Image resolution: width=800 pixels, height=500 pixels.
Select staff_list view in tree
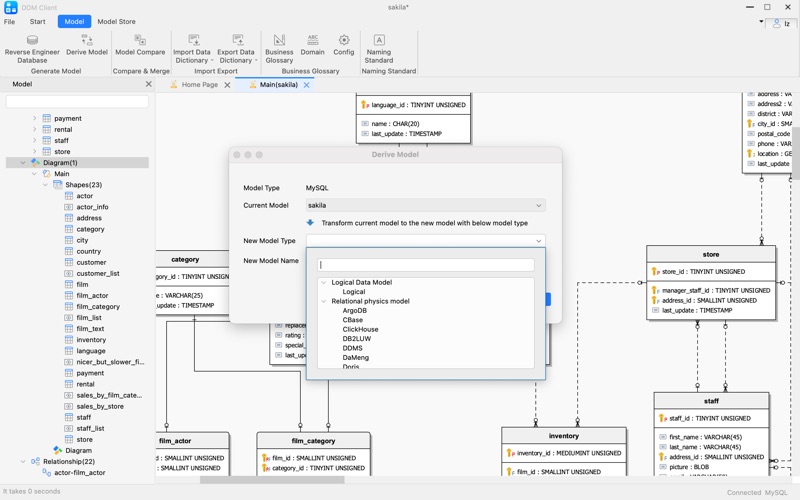90,429
